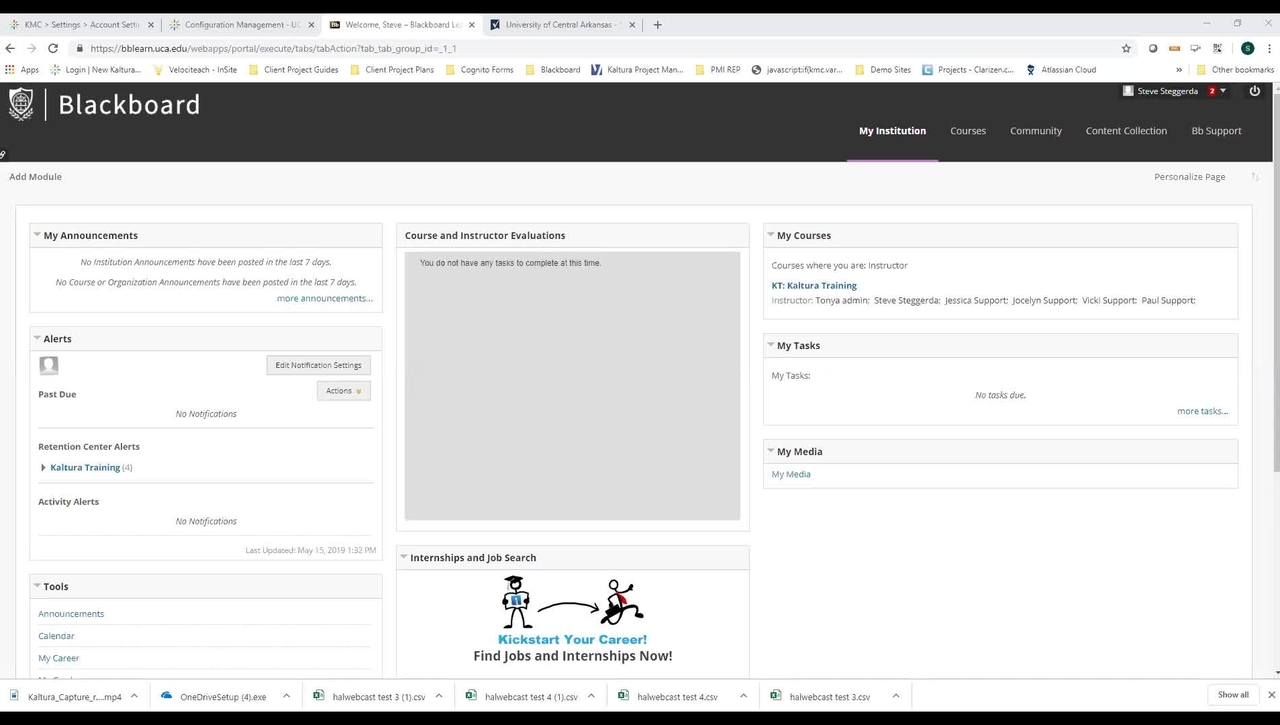Collapse the My Courses module
The width and height of the screenshot is (1280, 725).
[771, 235]
